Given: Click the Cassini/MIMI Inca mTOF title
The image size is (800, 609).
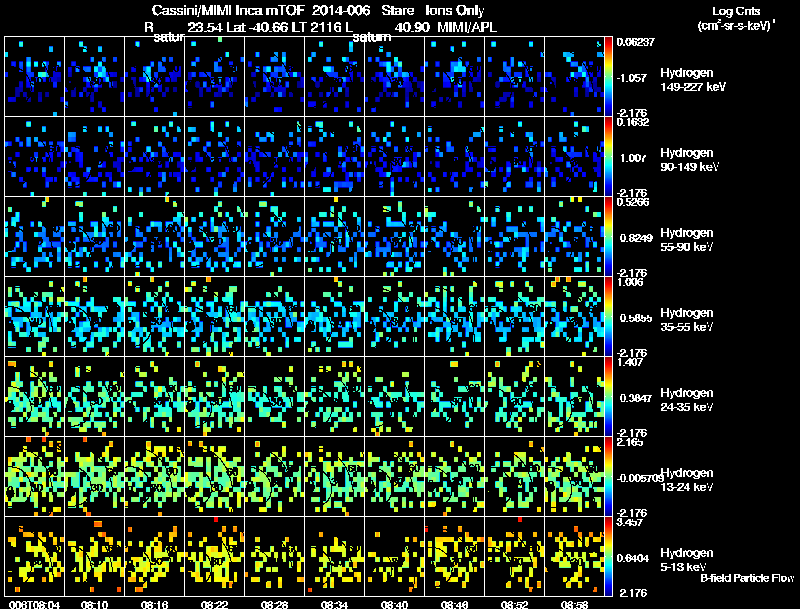Looking at the screenshot, I should pyautogui.click(x=228, y=11).
